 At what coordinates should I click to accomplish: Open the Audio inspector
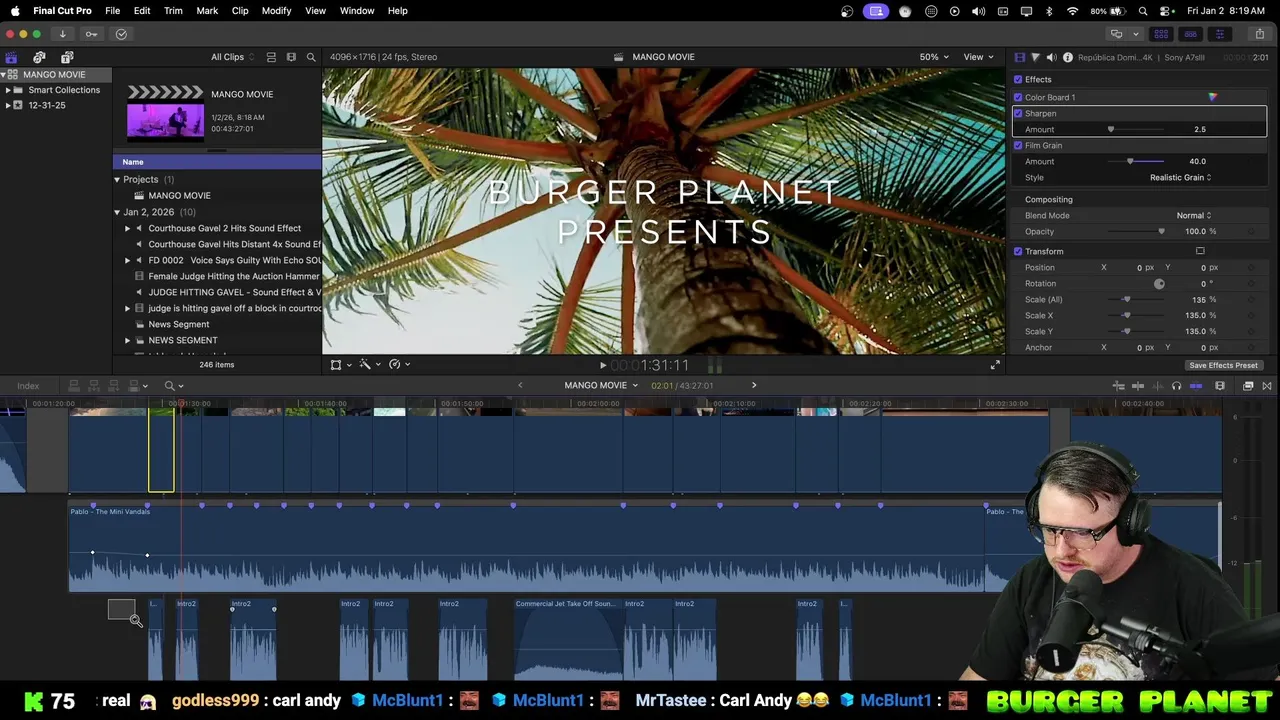point(1051,57)
